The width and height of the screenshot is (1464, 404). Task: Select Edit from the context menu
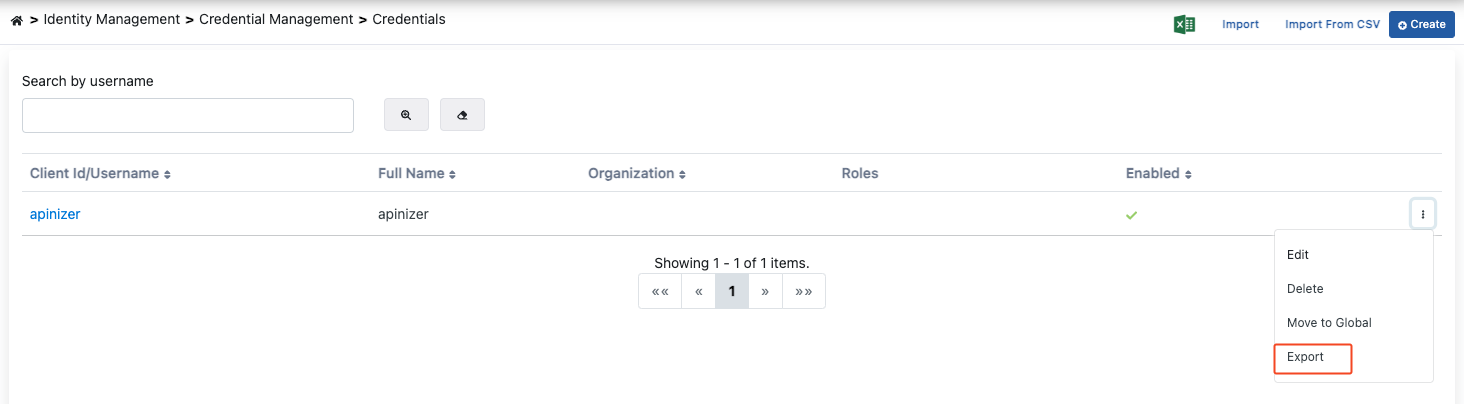1298,255
